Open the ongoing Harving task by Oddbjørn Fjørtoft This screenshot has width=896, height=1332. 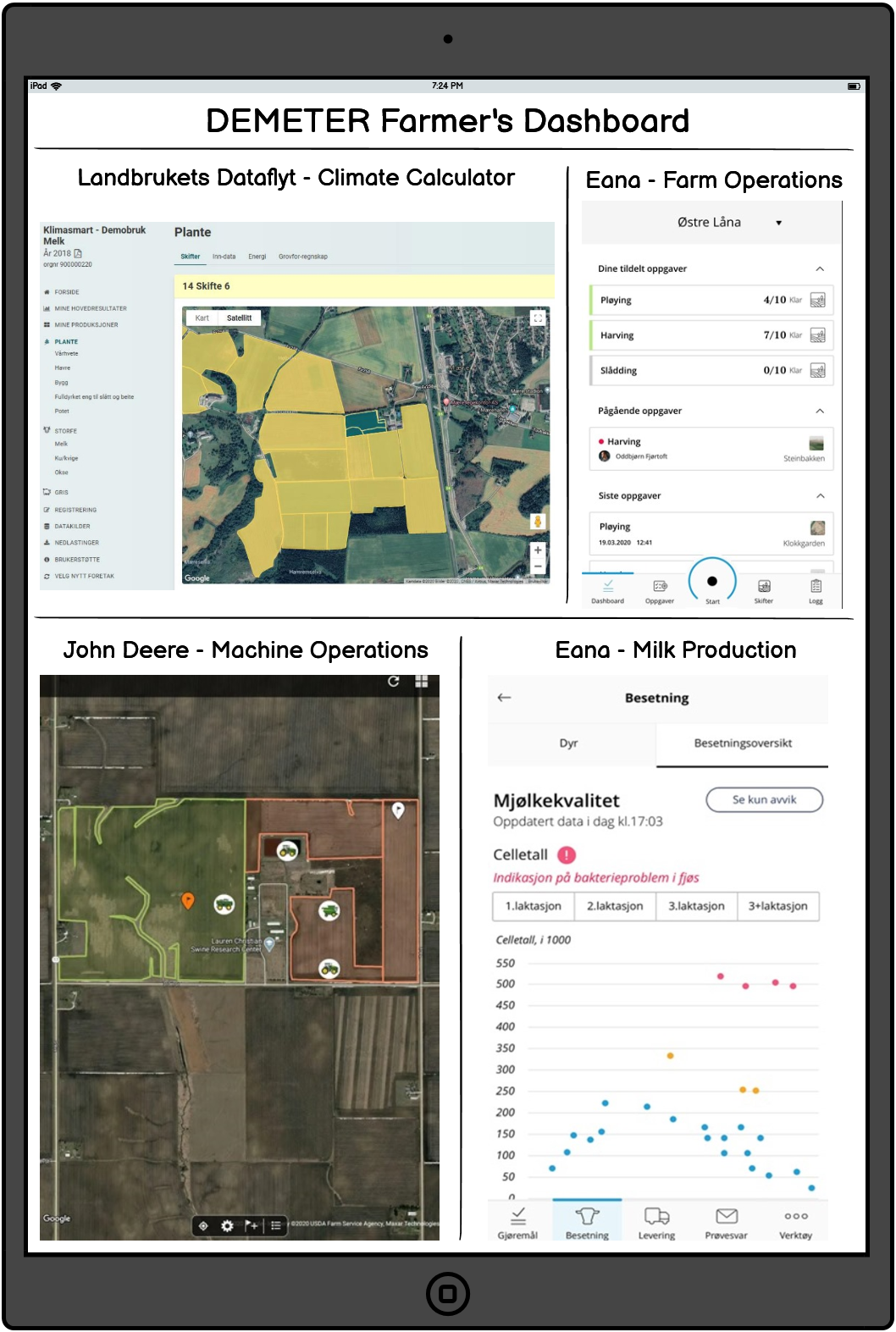tap(711, 449)
